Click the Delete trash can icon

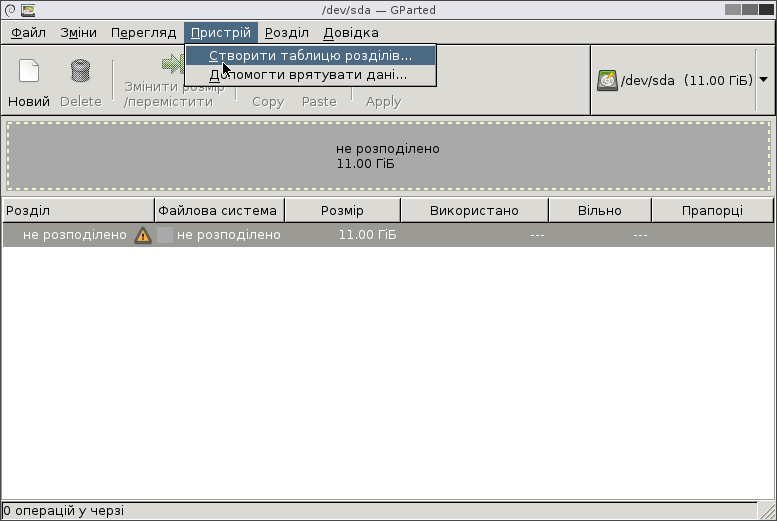80,70
